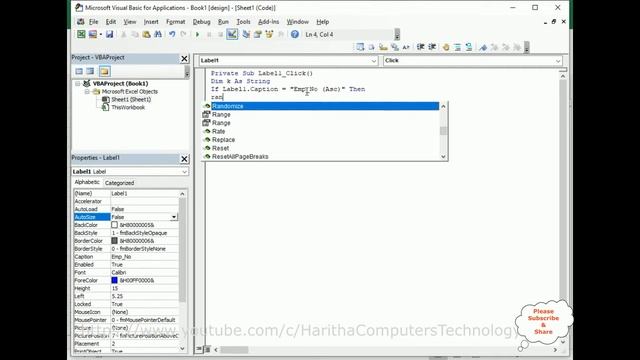640x360 pixels.
Task: Open the Properties Window toolbar icon
Action: click(258, 34)
